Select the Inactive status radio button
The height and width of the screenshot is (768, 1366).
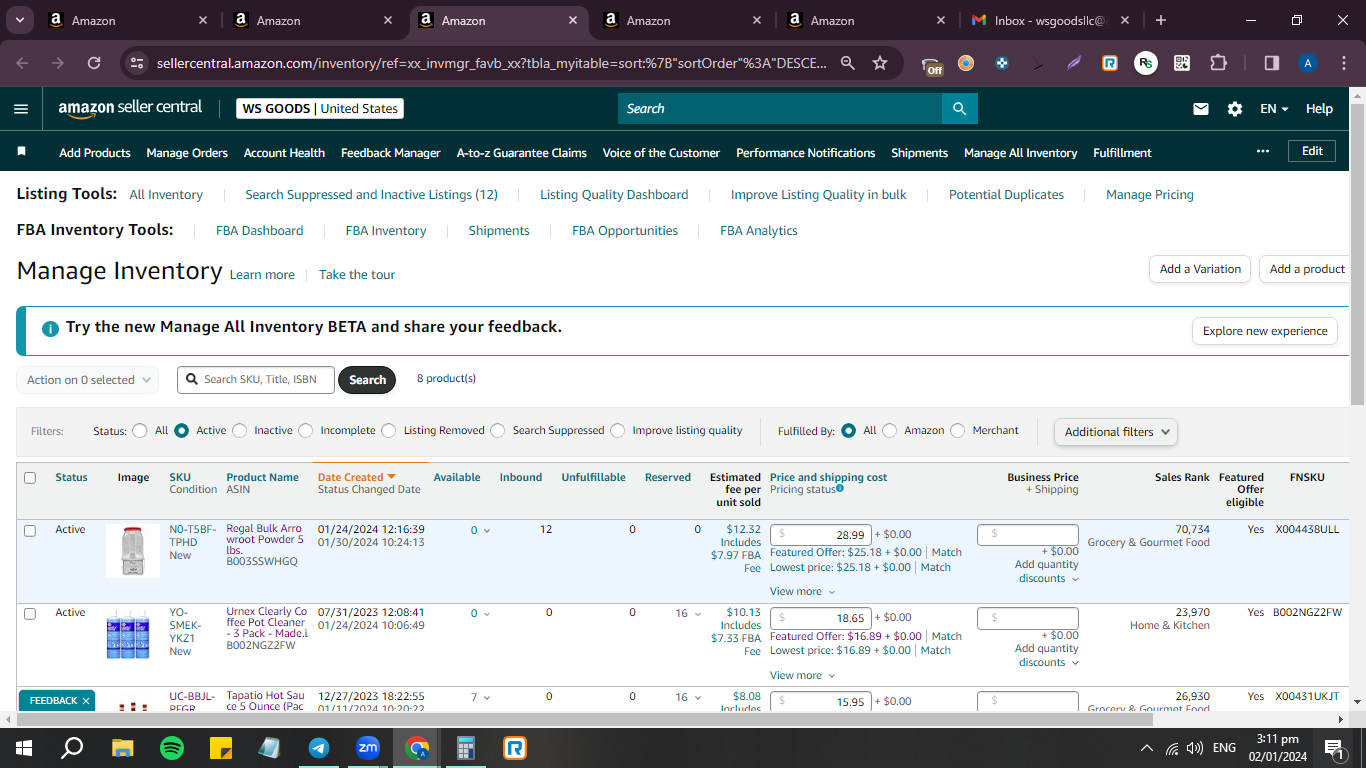239,431
